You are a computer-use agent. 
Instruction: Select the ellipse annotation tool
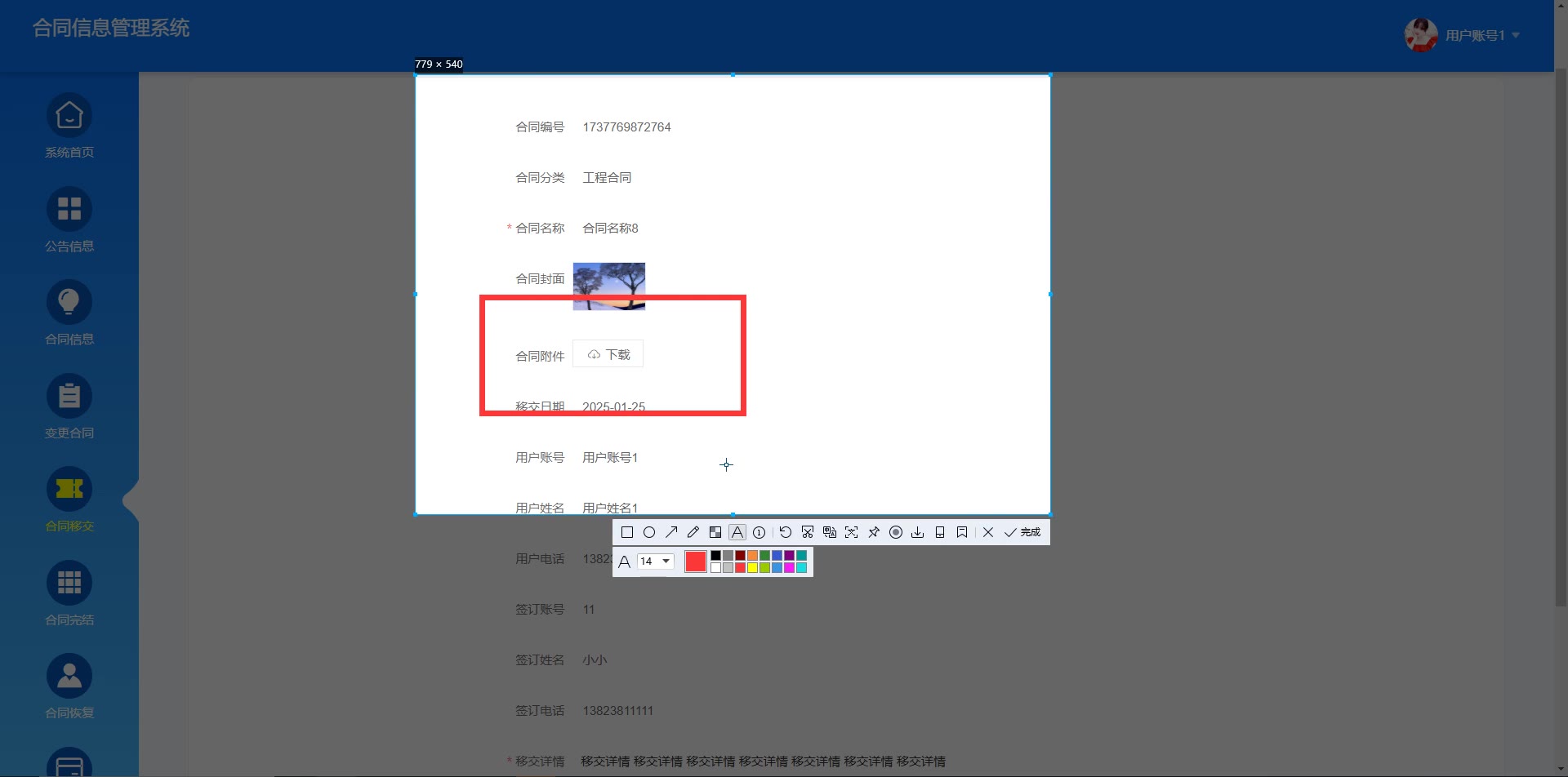point(649,532)
